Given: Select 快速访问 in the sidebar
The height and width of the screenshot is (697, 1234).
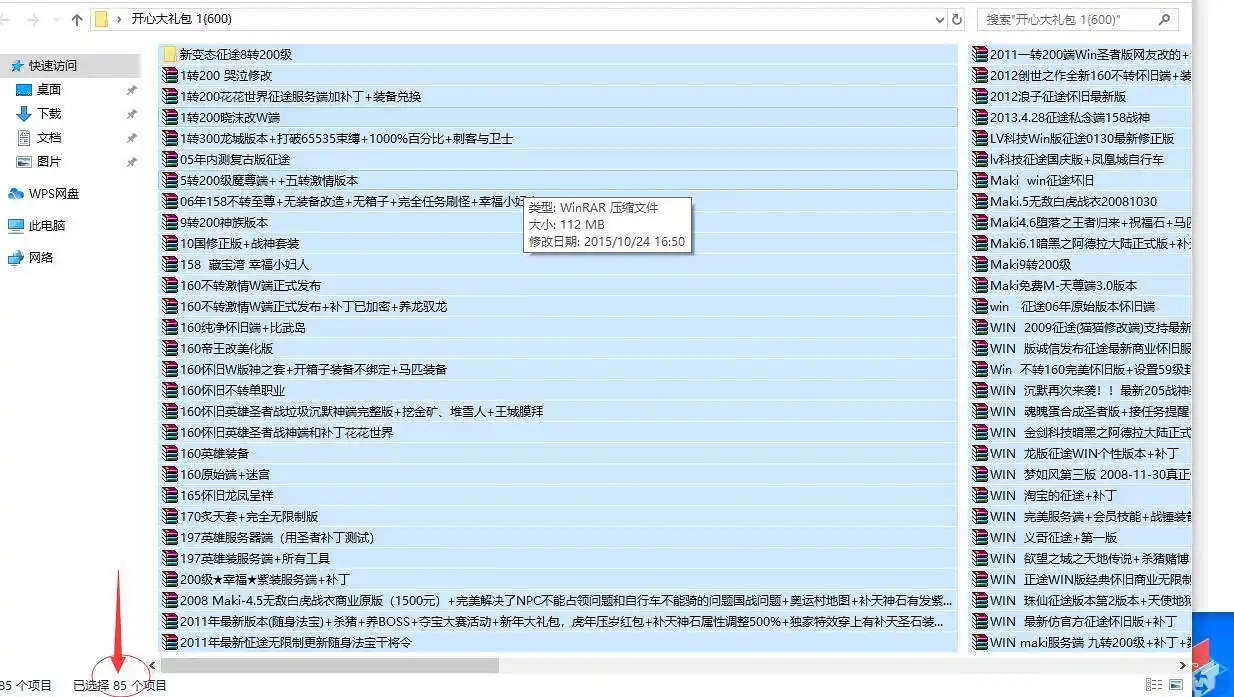Looking at the screenshot, I should (52, 66).
